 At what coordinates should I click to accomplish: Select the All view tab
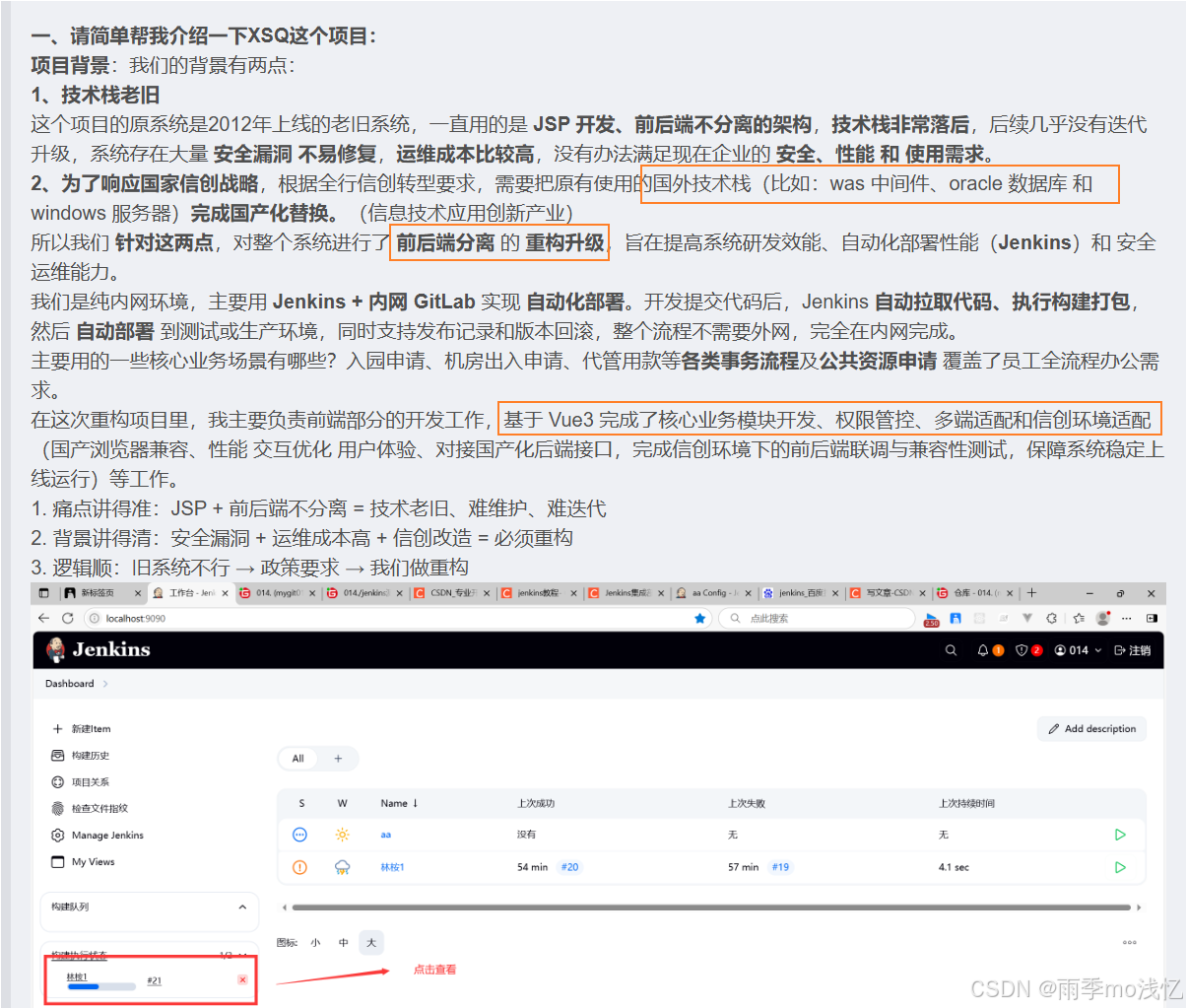point(297,759)
